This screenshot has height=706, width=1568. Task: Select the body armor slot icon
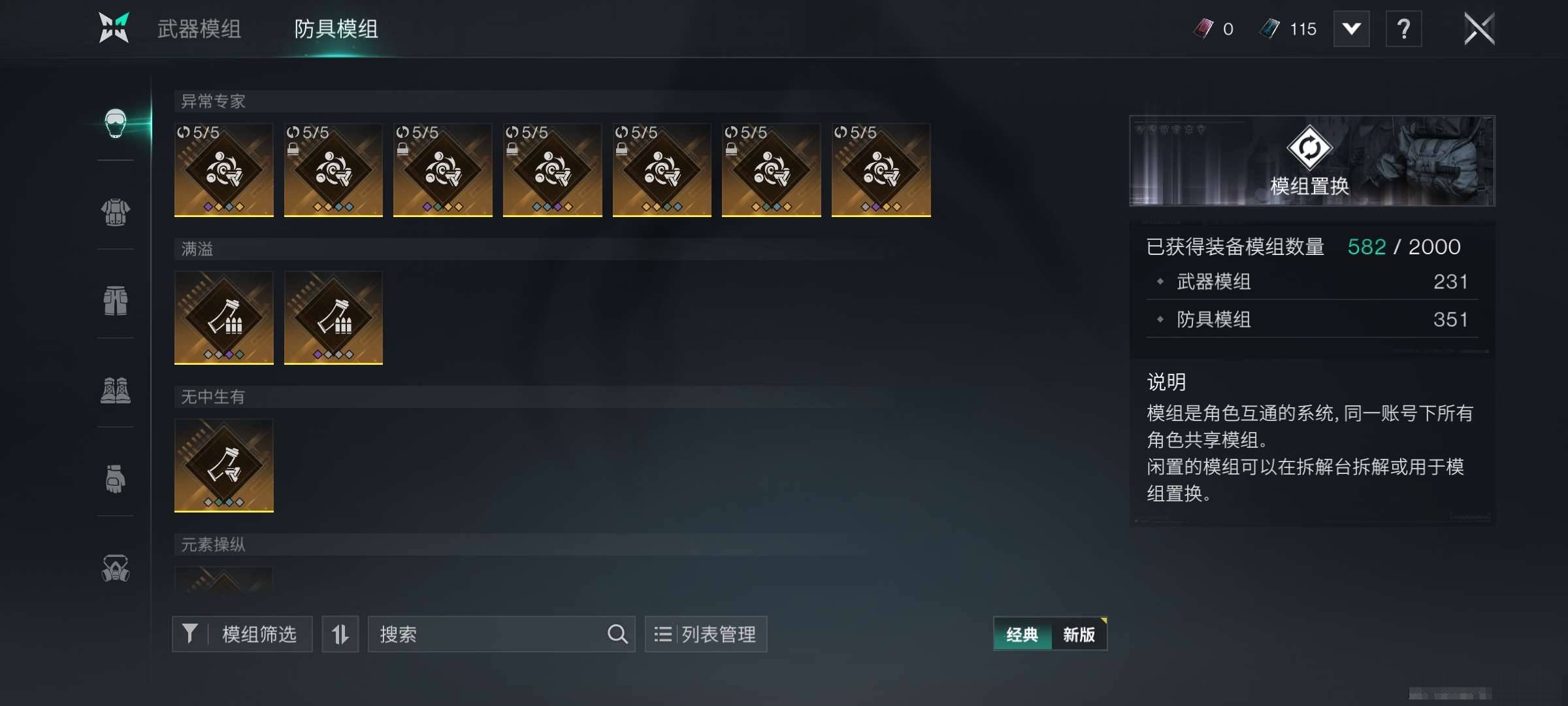pyautogui.click(x=116, y=212)
